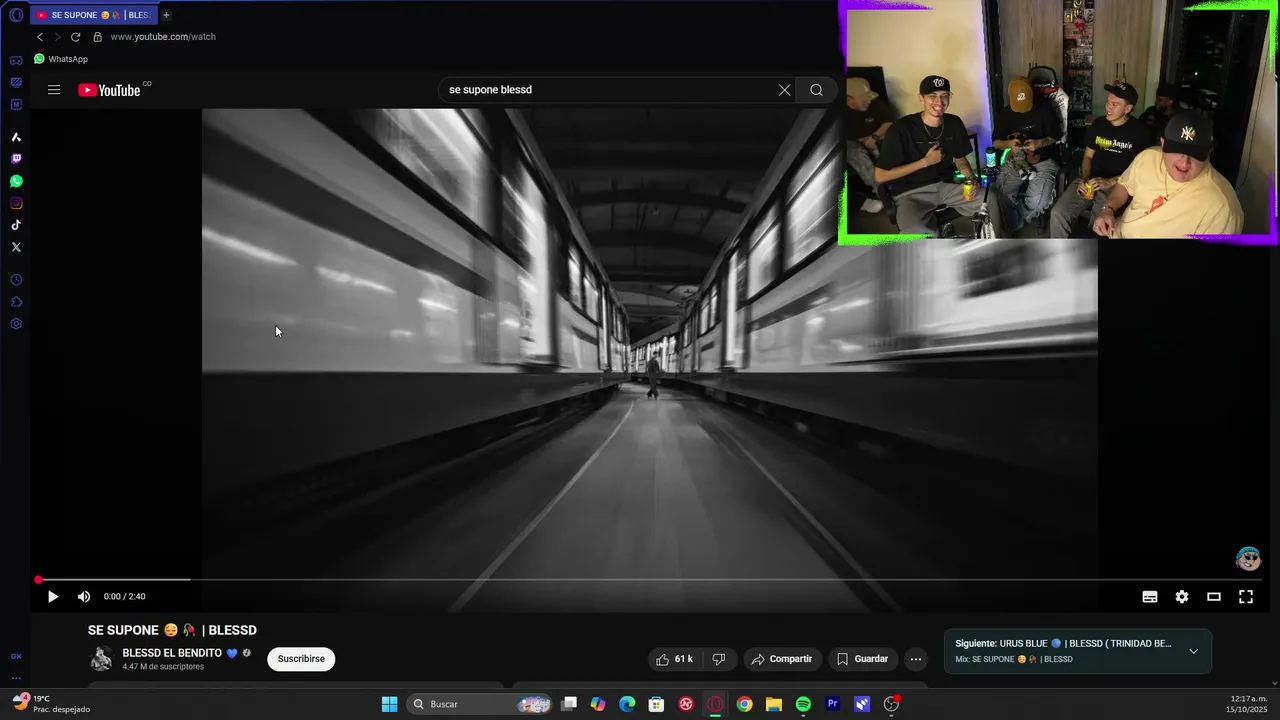
Task: Mute the video volume
Action: click(84, 597)
